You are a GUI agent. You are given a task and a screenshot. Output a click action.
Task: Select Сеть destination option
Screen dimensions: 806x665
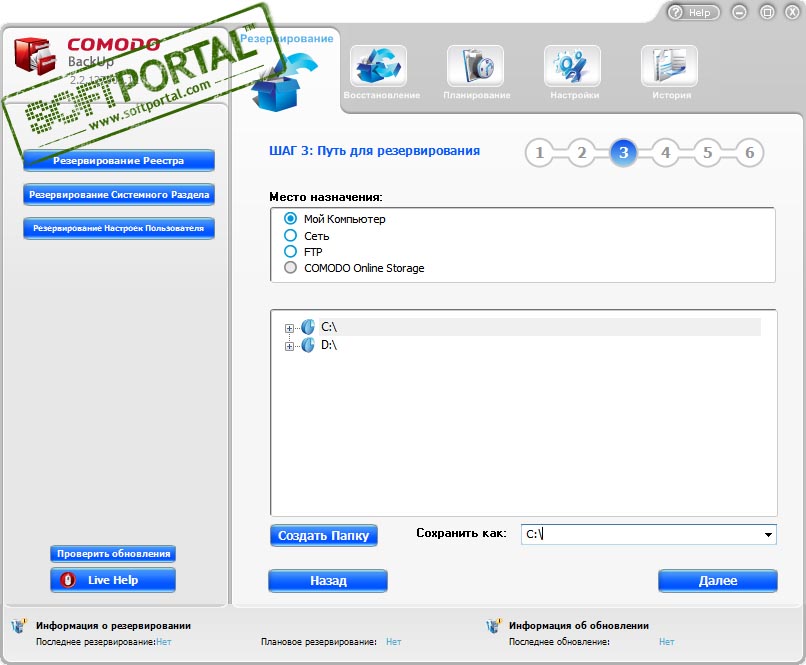coord(290,235)
